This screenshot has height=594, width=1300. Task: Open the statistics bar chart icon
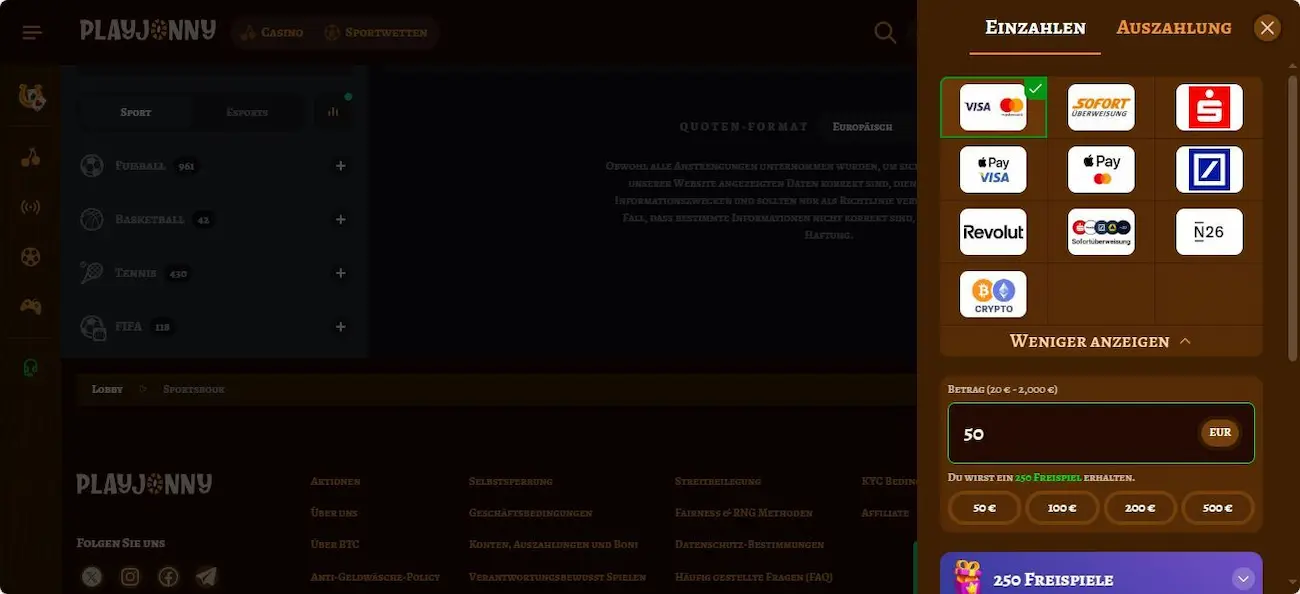(333, 112)
